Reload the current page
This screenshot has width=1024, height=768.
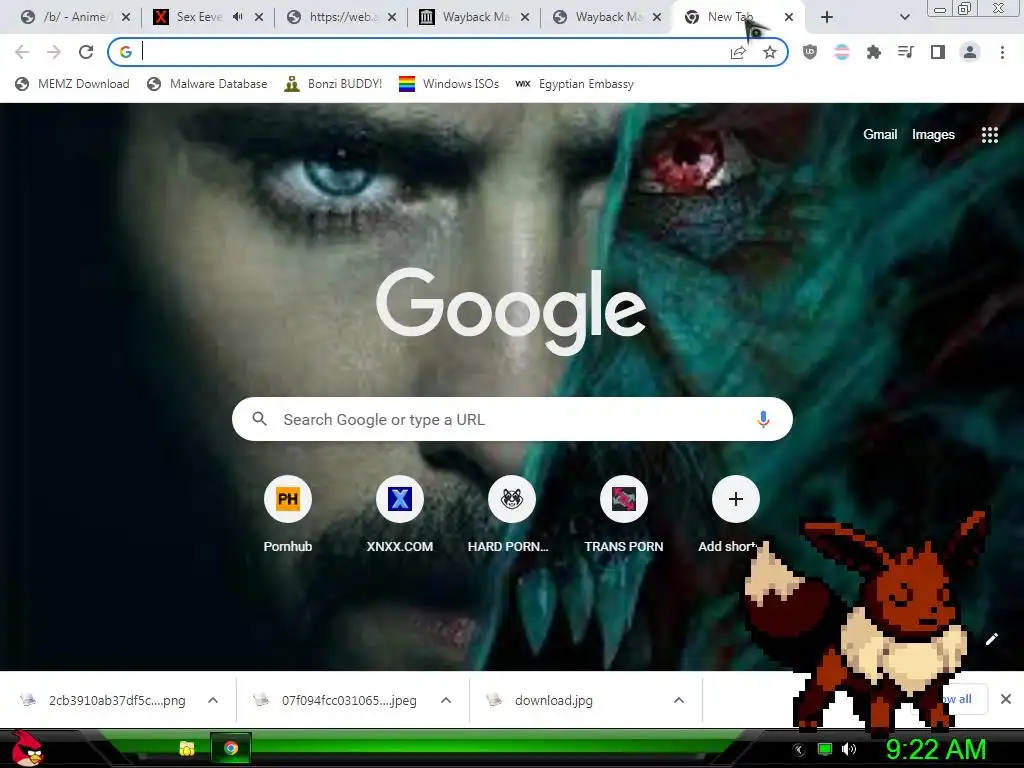86,52
